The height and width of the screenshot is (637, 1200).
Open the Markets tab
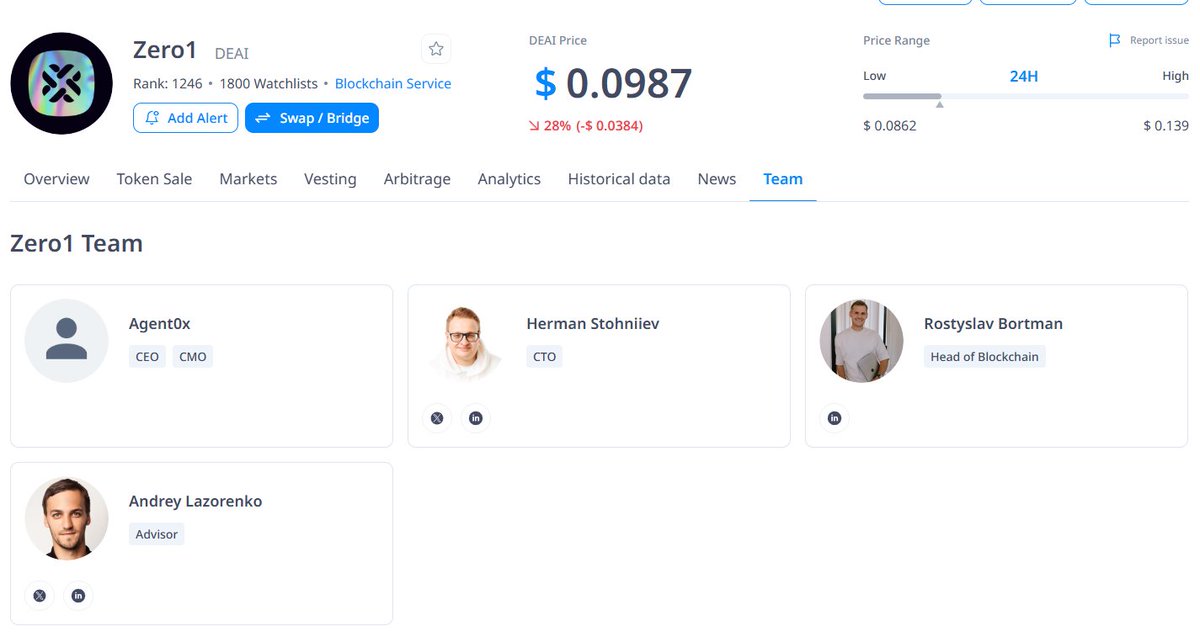248,179
